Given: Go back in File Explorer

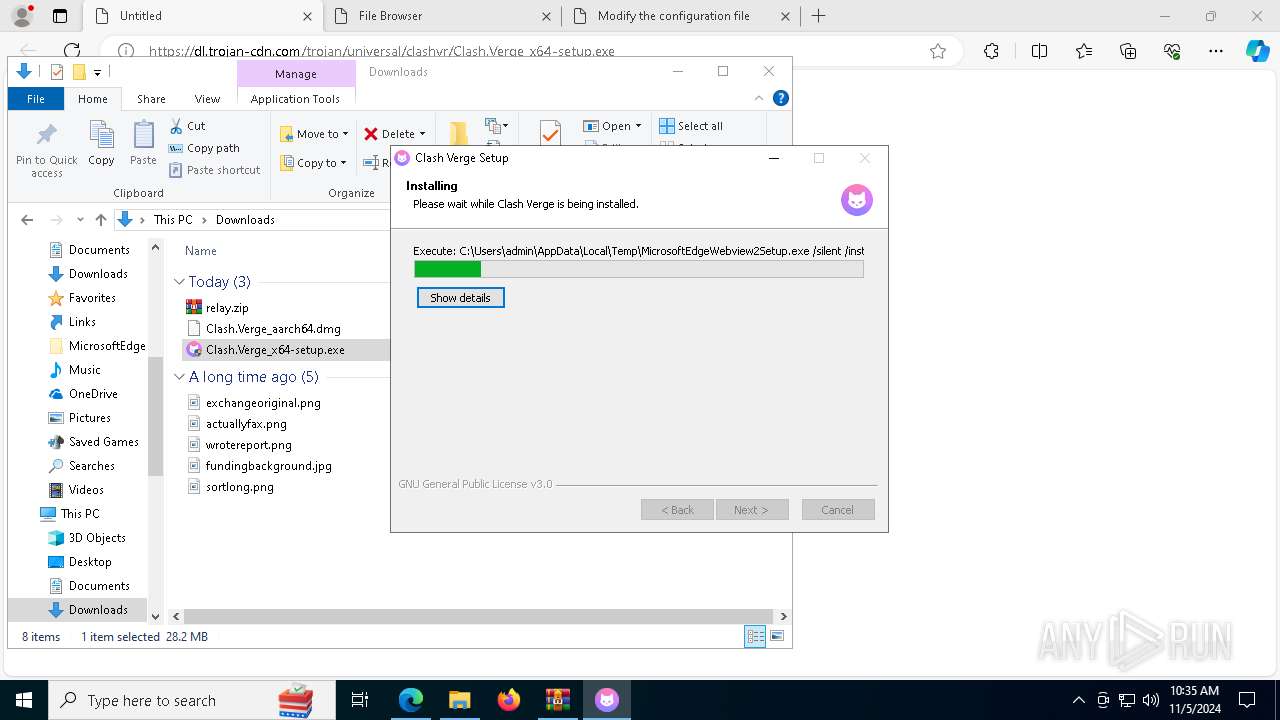Looking at the screenshot, I should (x=27, y=220).
